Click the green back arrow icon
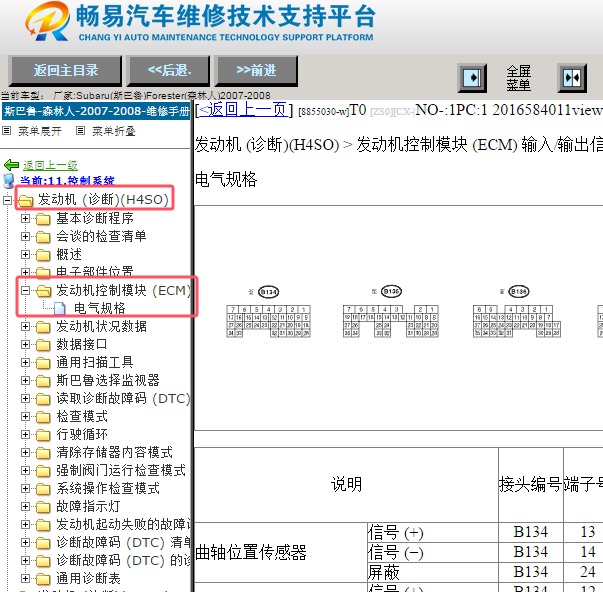The image size is (603, 592). (11, 165)
